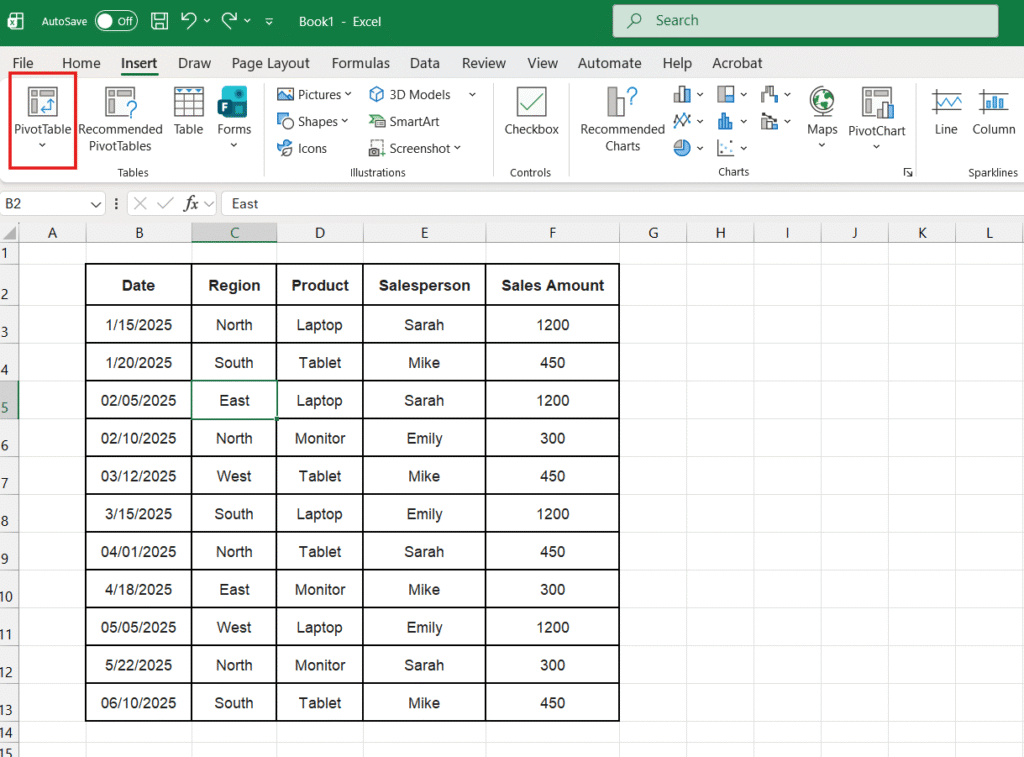This screenshot has height=757, width=1024.
Task: Click into the Search box
Action: pos(805,21)
